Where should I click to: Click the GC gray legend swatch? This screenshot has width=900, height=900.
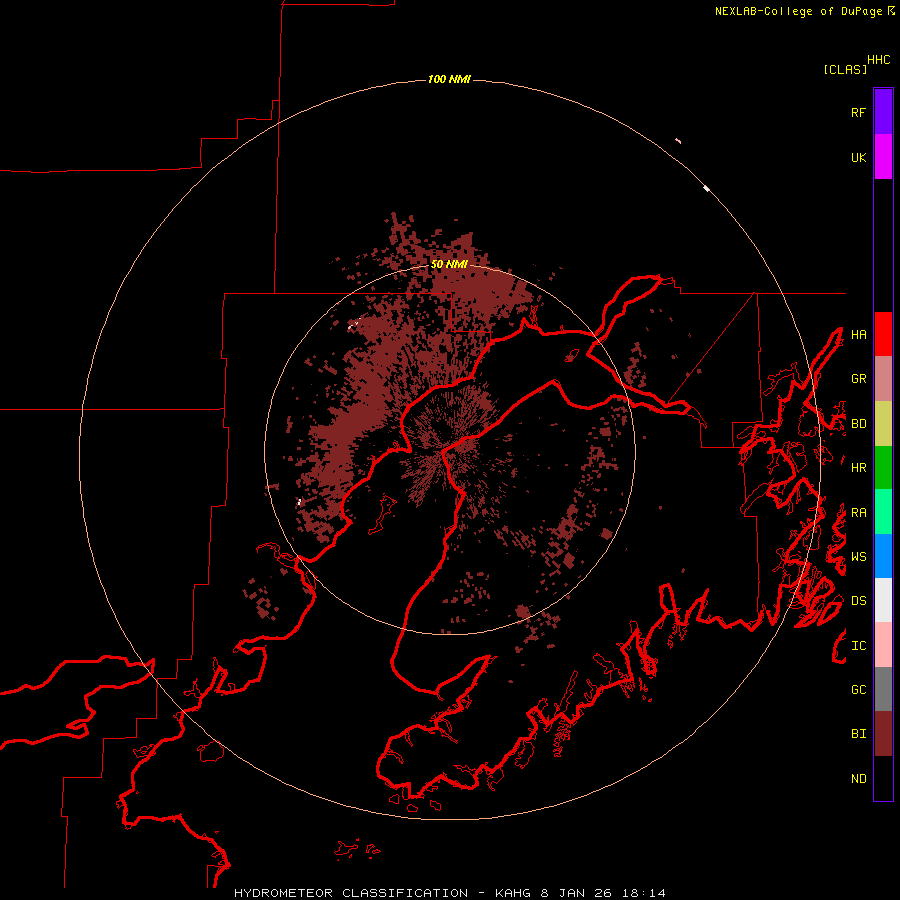[x=883, y=689]
